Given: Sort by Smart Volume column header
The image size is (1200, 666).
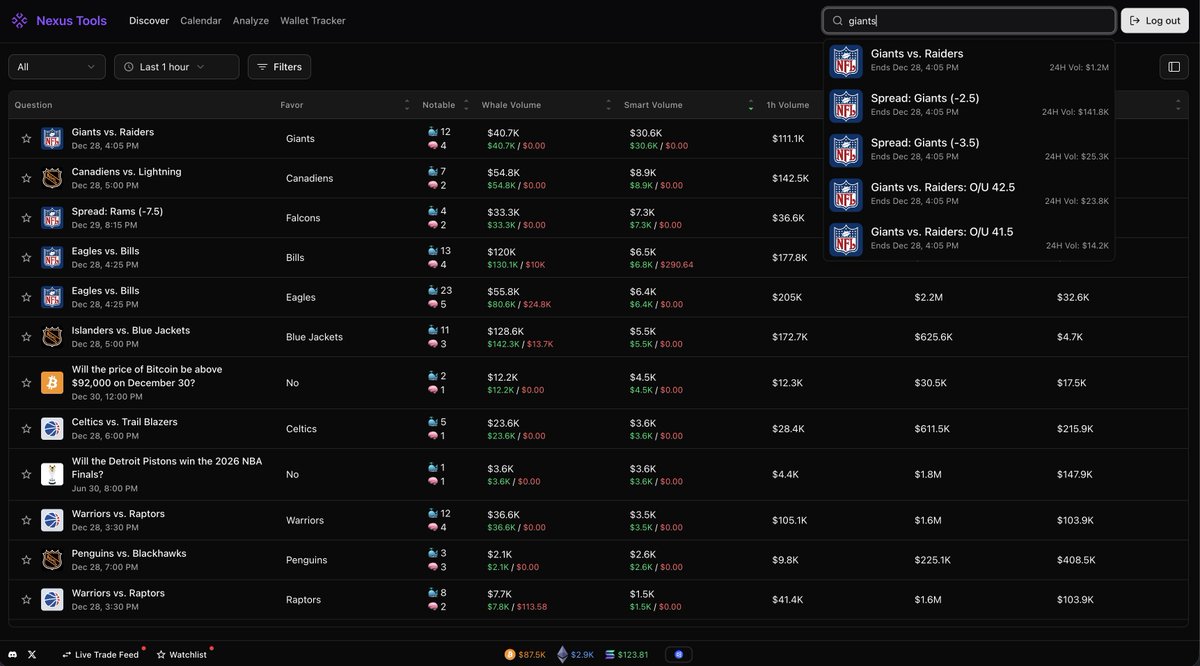Looking at the screenshot, I should (x=689, y=105).
